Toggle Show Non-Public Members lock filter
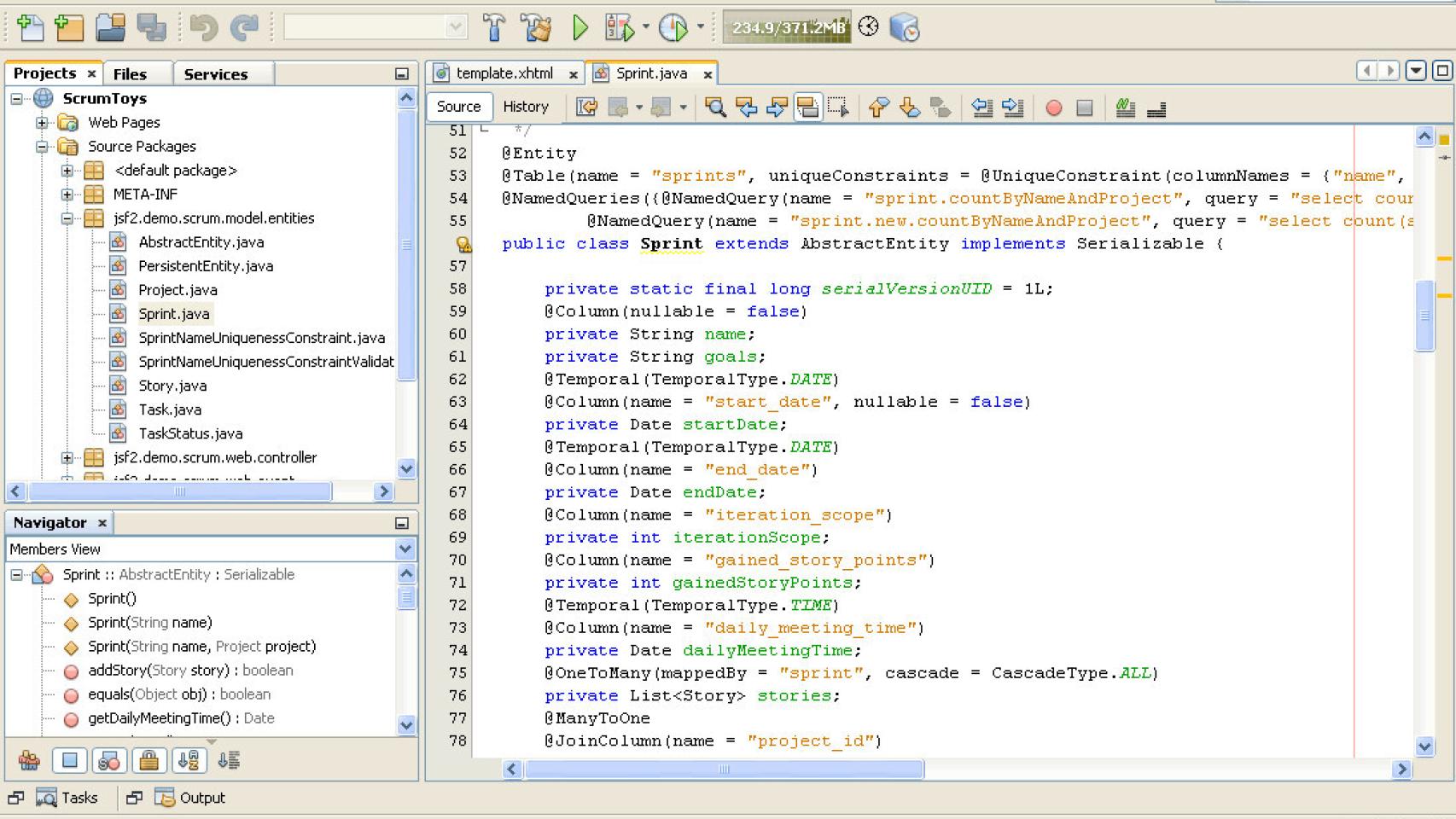The width and height of the screenshot is (1456, 819). [x=149, y=760]
